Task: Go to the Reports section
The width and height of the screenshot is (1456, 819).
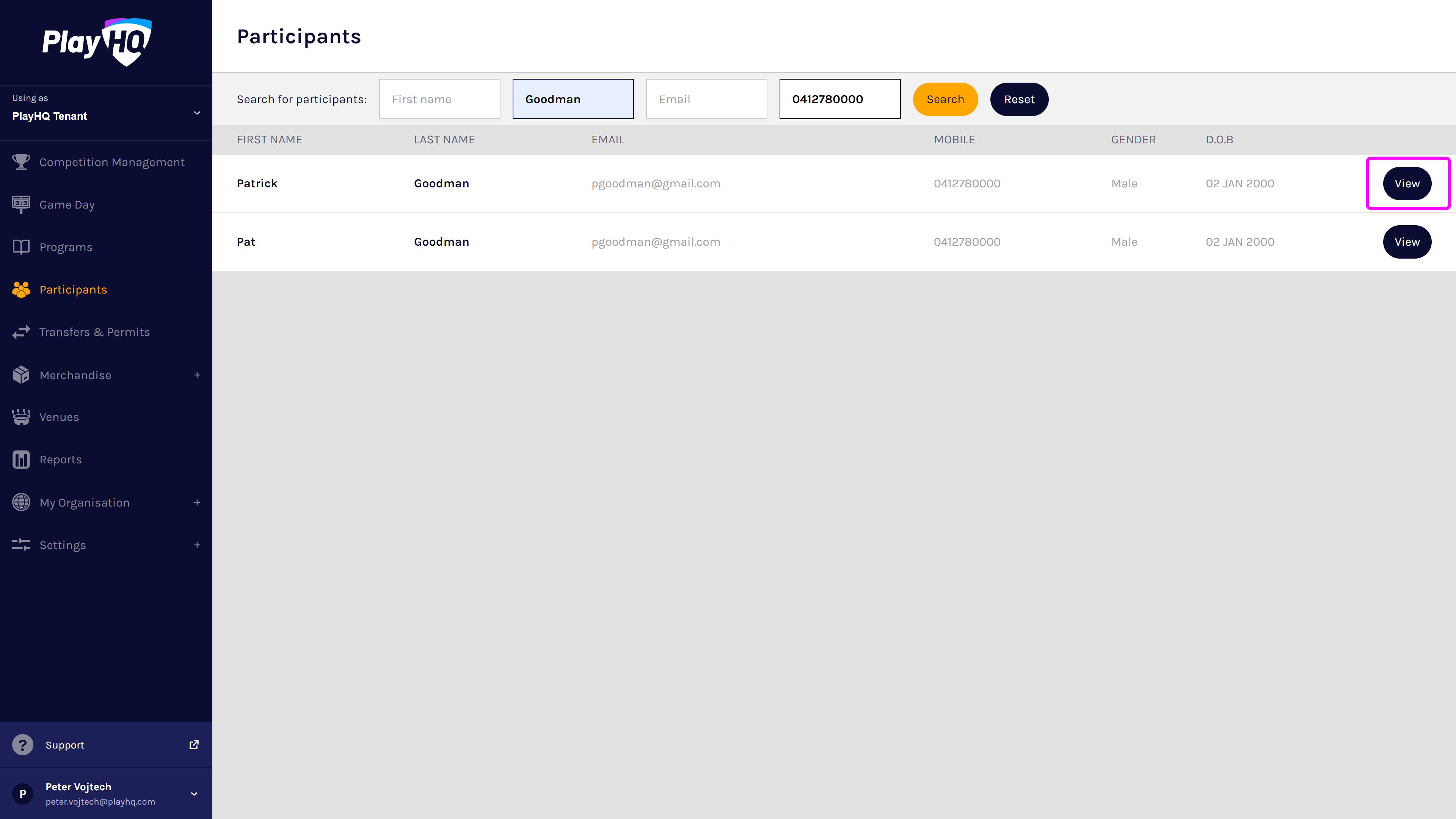Action: [x=60, y=459]
